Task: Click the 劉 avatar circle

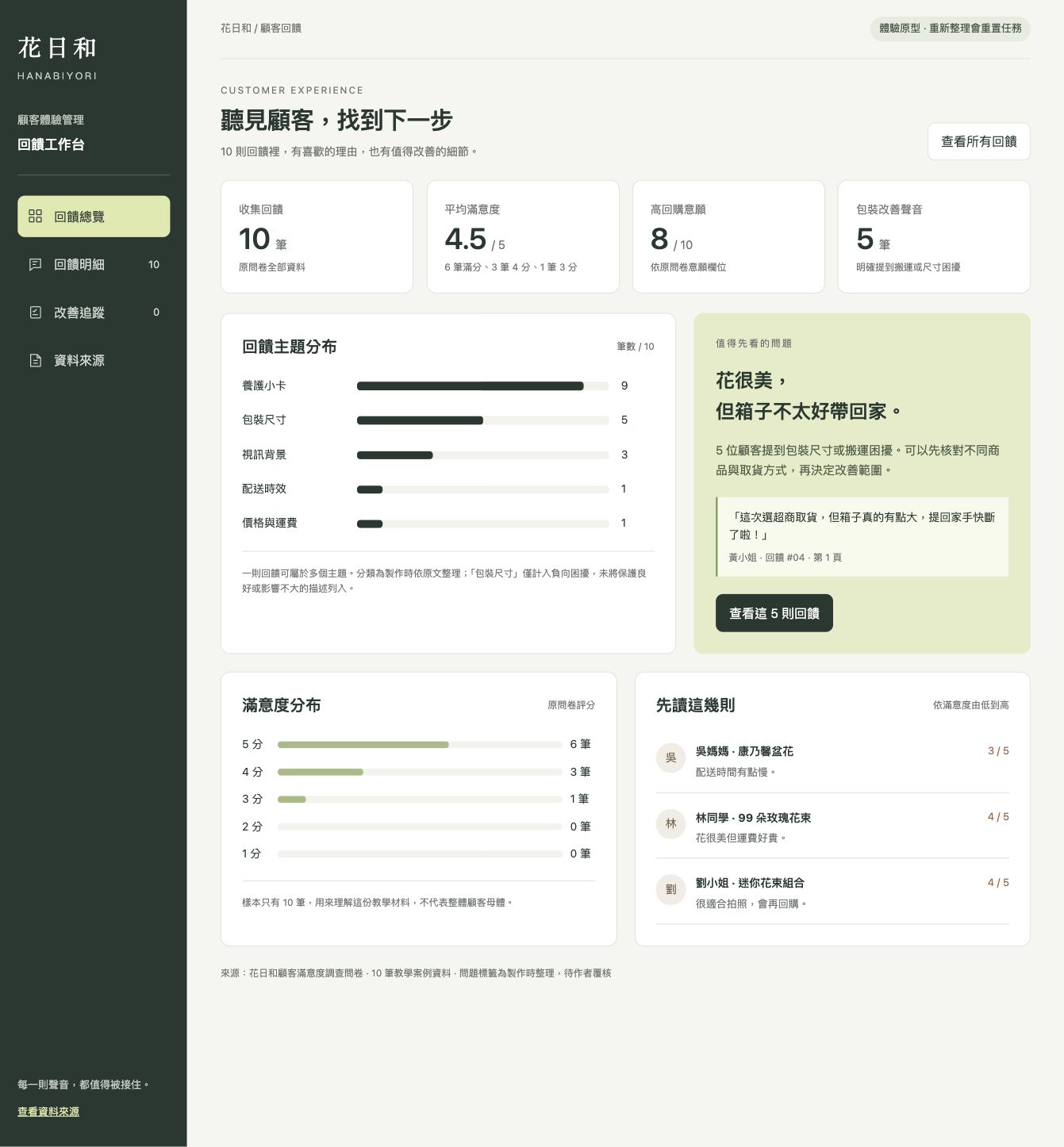Action: [670, 889]
